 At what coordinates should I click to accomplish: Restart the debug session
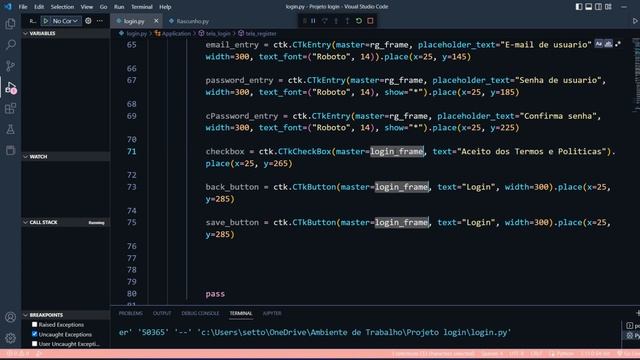pos(359,21)
